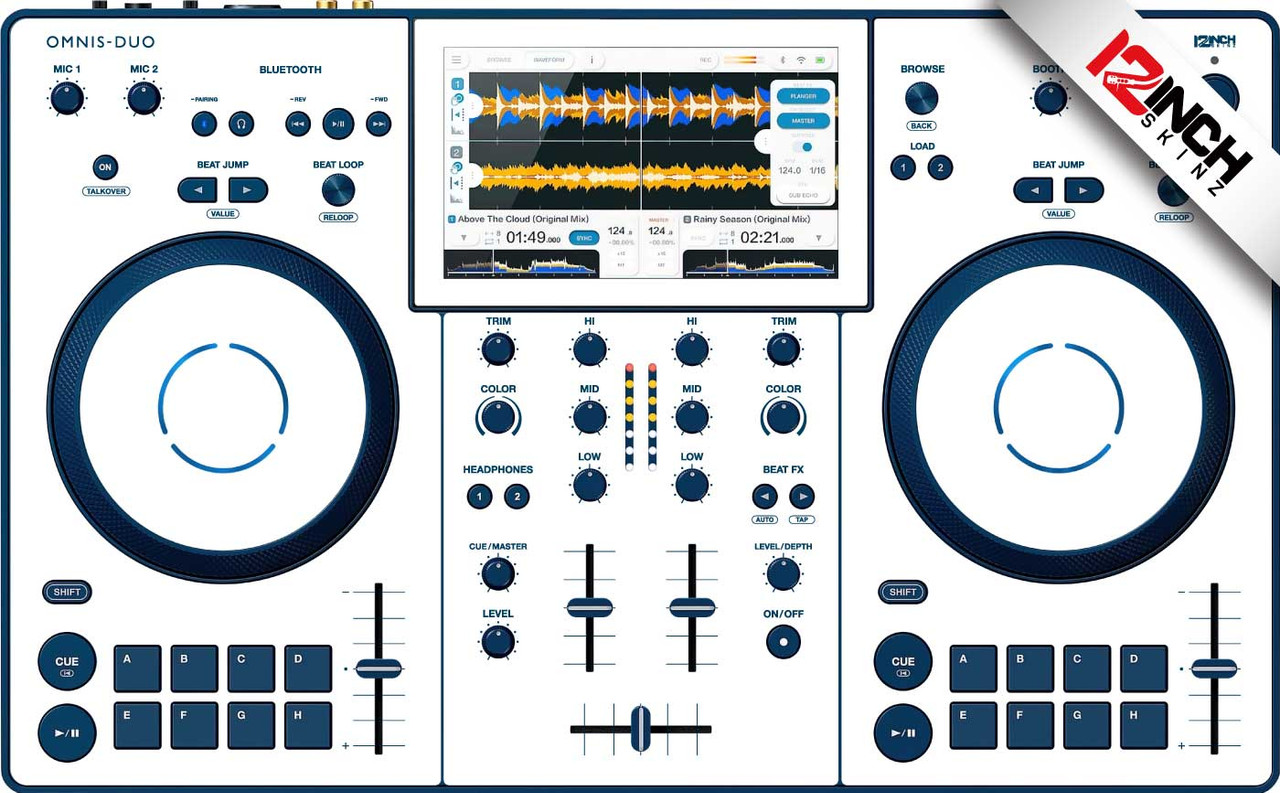The image size is (1280, 793).
Task: Click the right deck CUE button
Action: point(903,662)
